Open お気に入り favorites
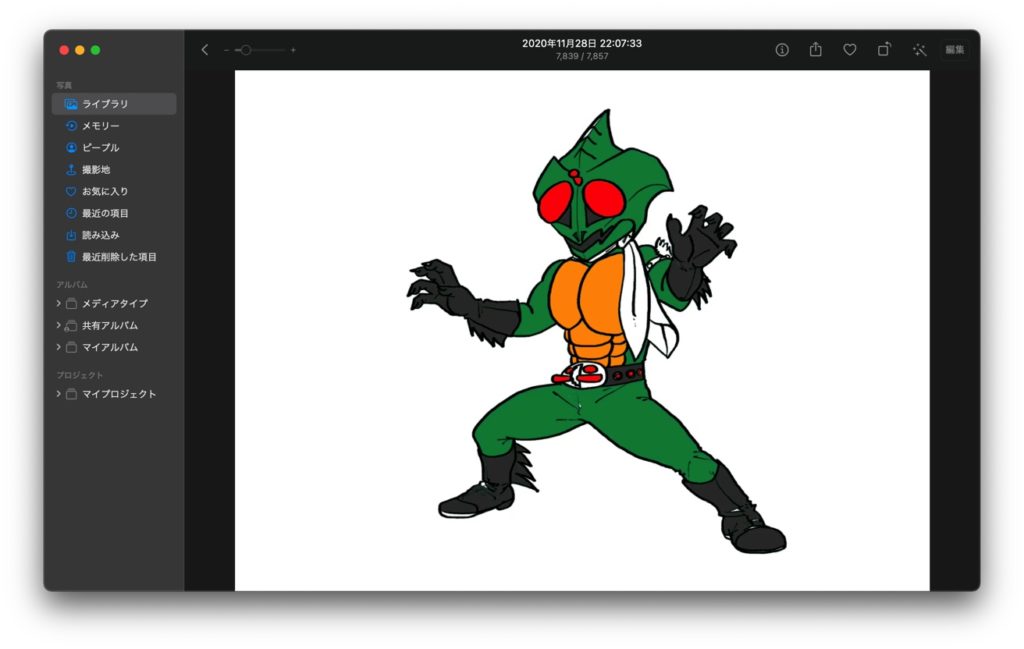The height and width of the screenshot is (649, 1024). (114, 191)
